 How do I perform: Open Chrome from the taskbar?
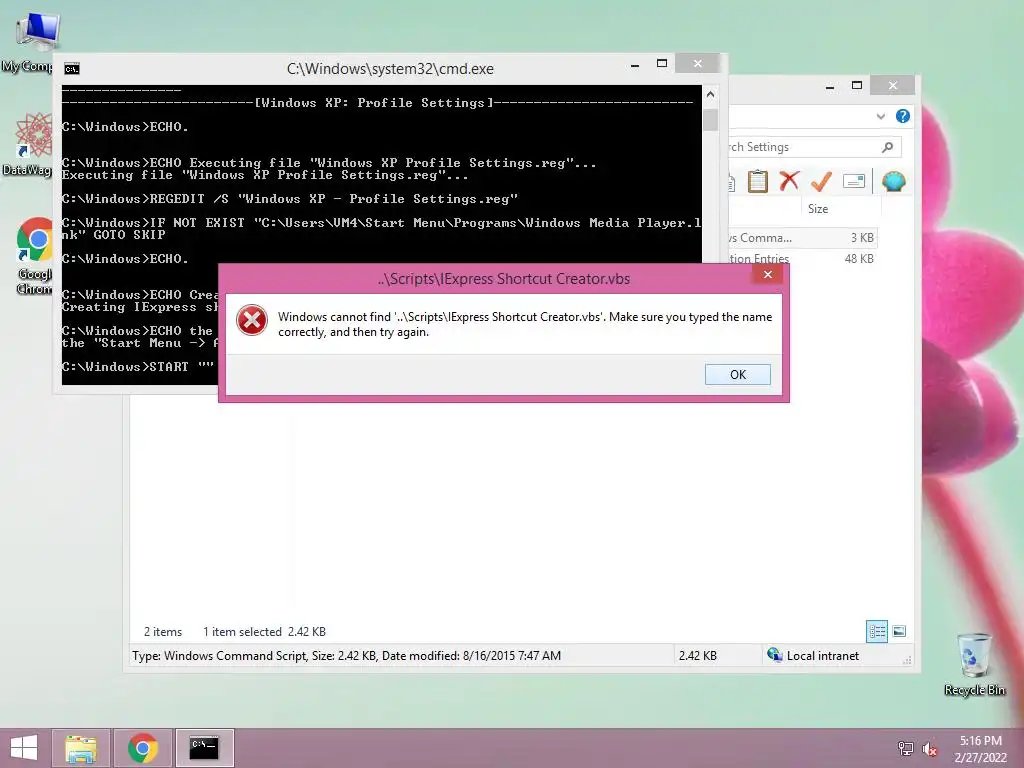click(142, 748)
